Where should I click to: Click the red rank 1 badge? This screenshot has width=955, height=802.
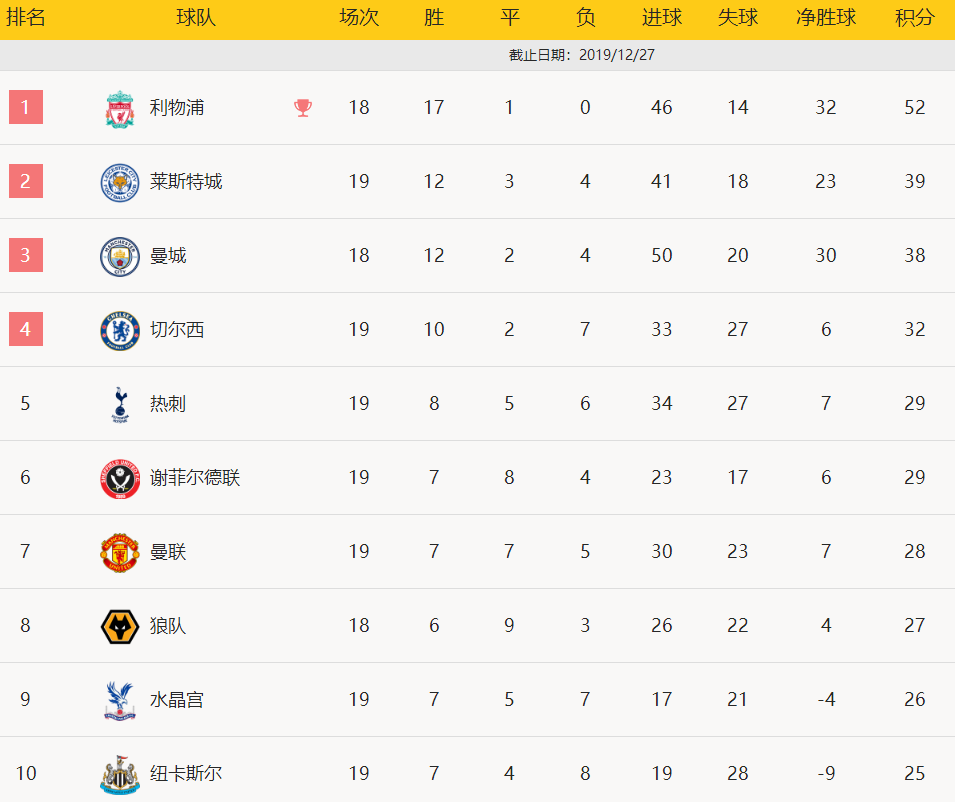[26, 107]
